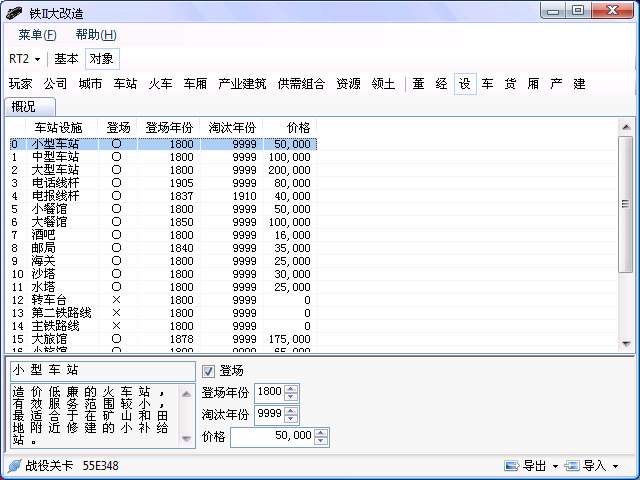
Task: Click the 导入 import icon
Action: tap(571, 466)
